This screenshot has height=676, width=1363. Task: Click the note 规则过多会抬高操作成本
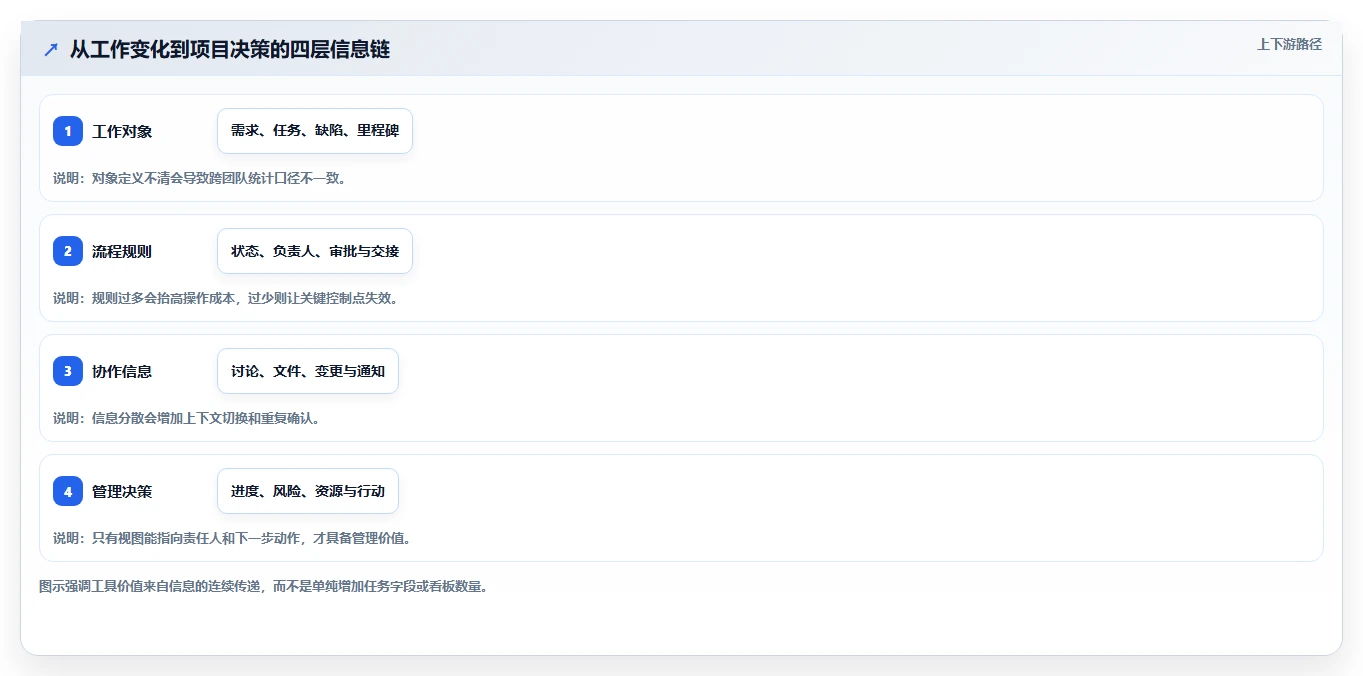tap(165, 298)
